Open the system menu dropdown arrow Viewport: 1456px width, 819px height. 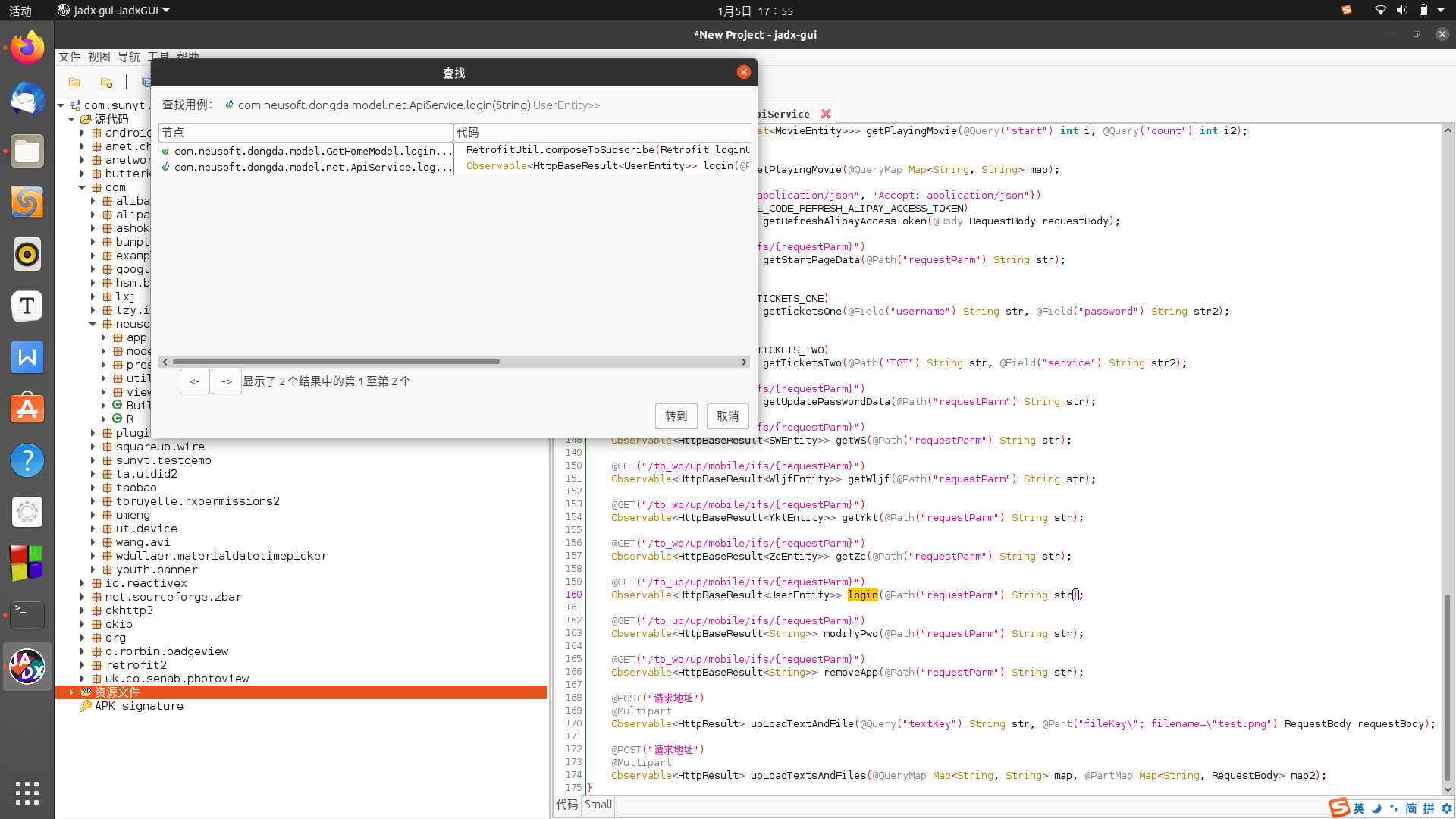1441,11
